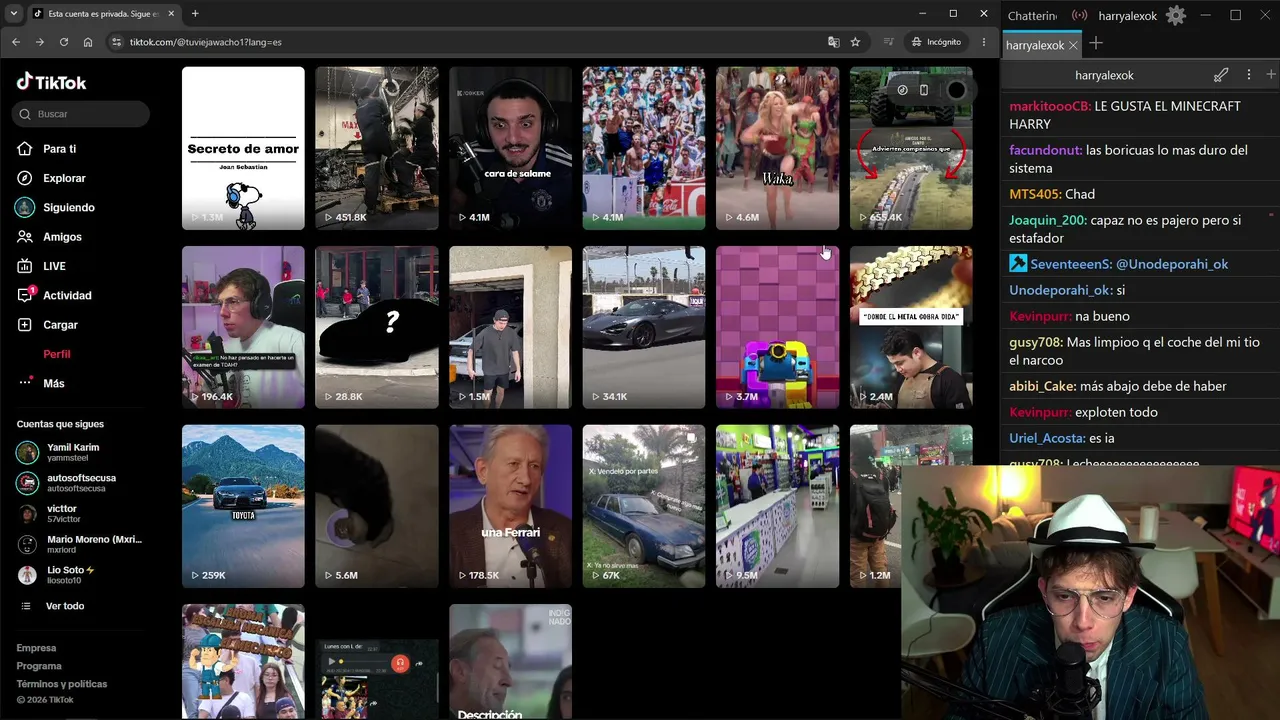Open the Chrome three-dot menu

click(984, 42)
